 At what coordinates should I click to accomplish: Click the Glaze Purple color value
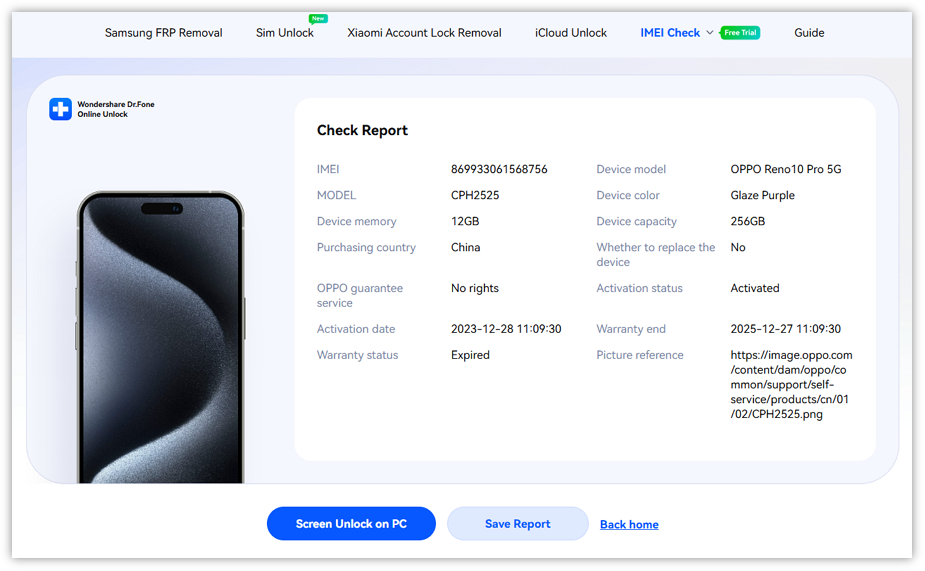tap(762, 195)
